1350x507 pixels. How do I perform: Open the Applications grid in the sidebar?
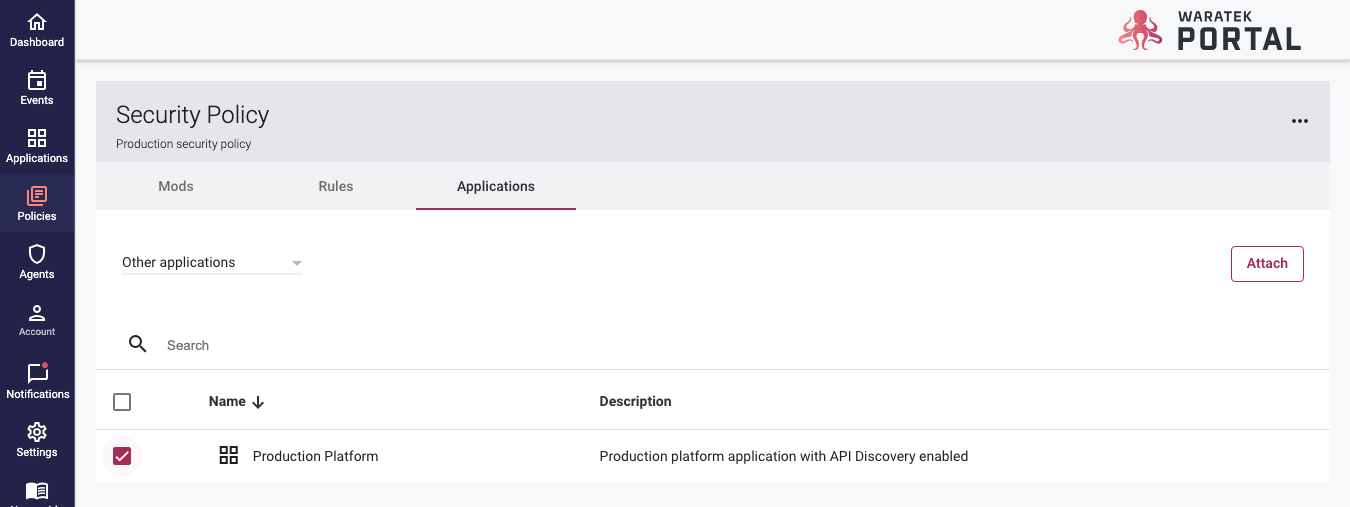pyautogui.click(x=37, y=146)
